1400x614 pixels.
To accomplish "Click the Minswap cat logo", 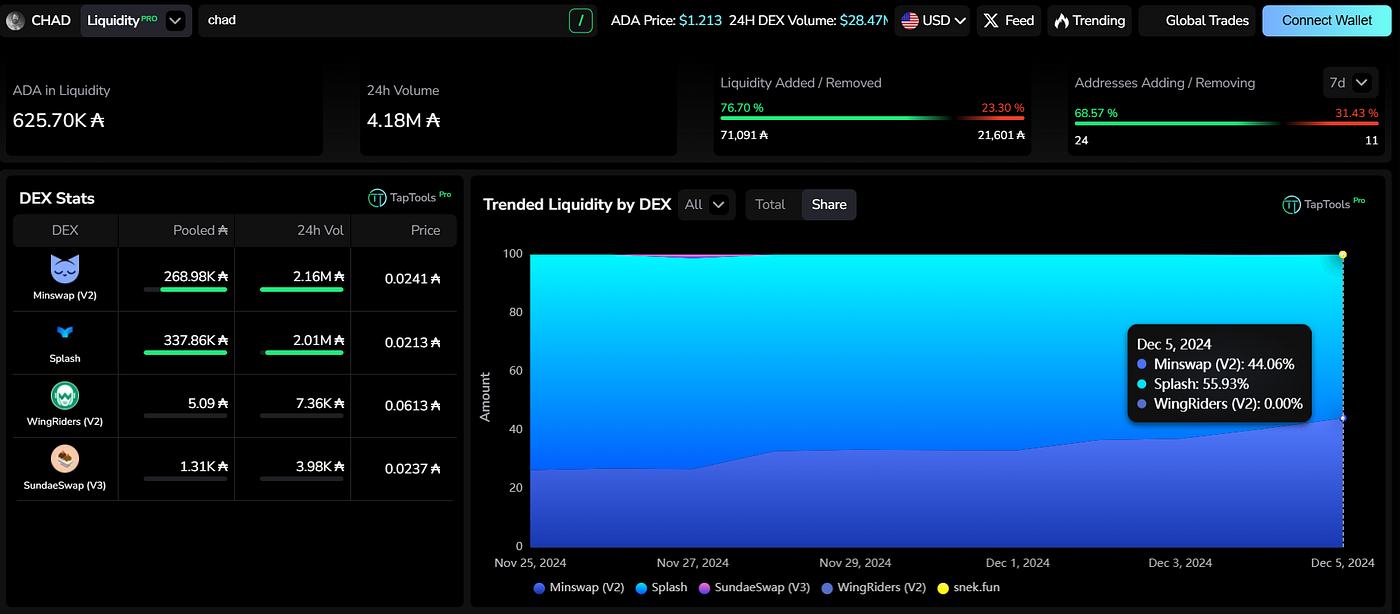I will 65,268.
